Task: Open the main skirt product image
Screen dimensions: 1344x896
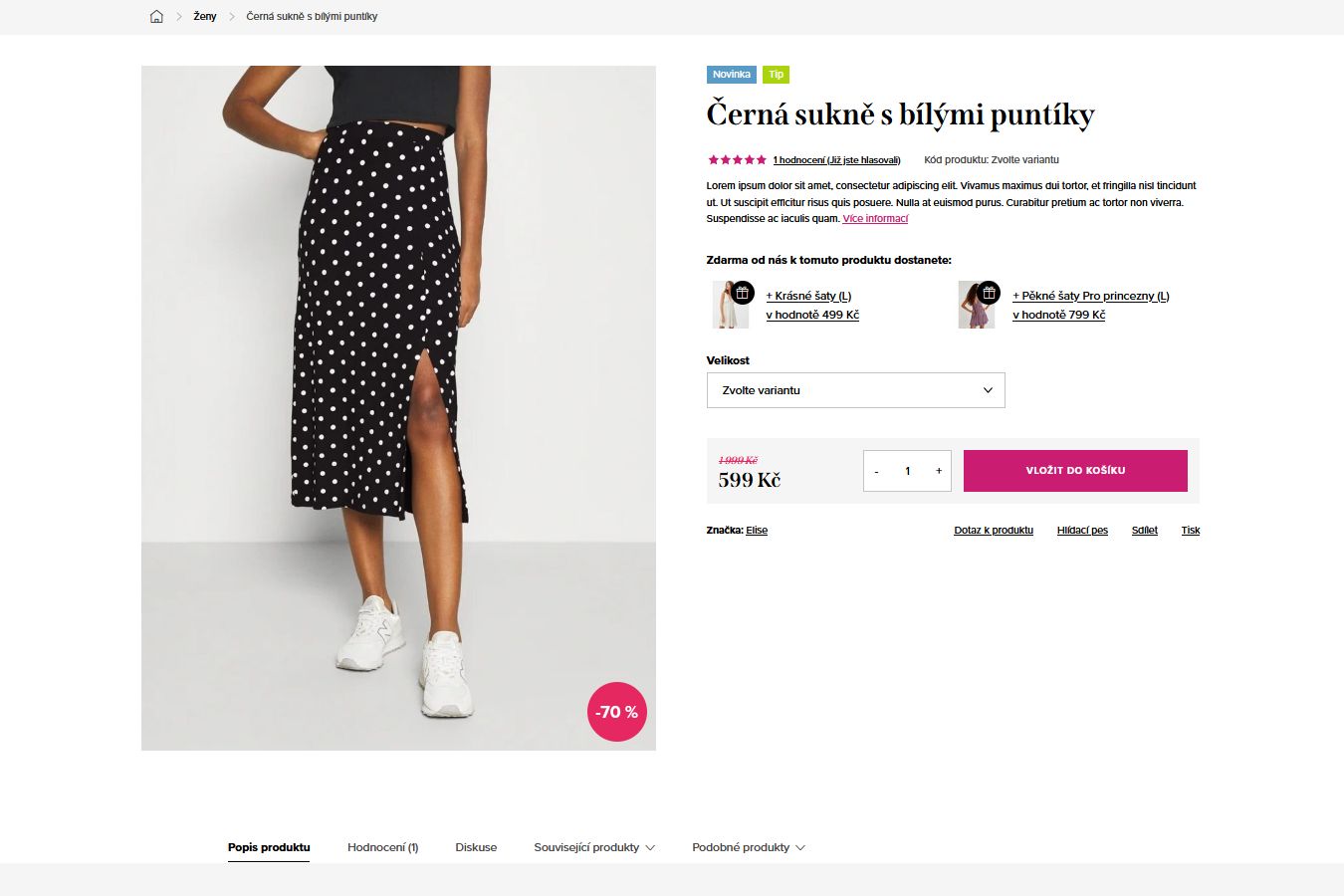Action: click(398, 408)
